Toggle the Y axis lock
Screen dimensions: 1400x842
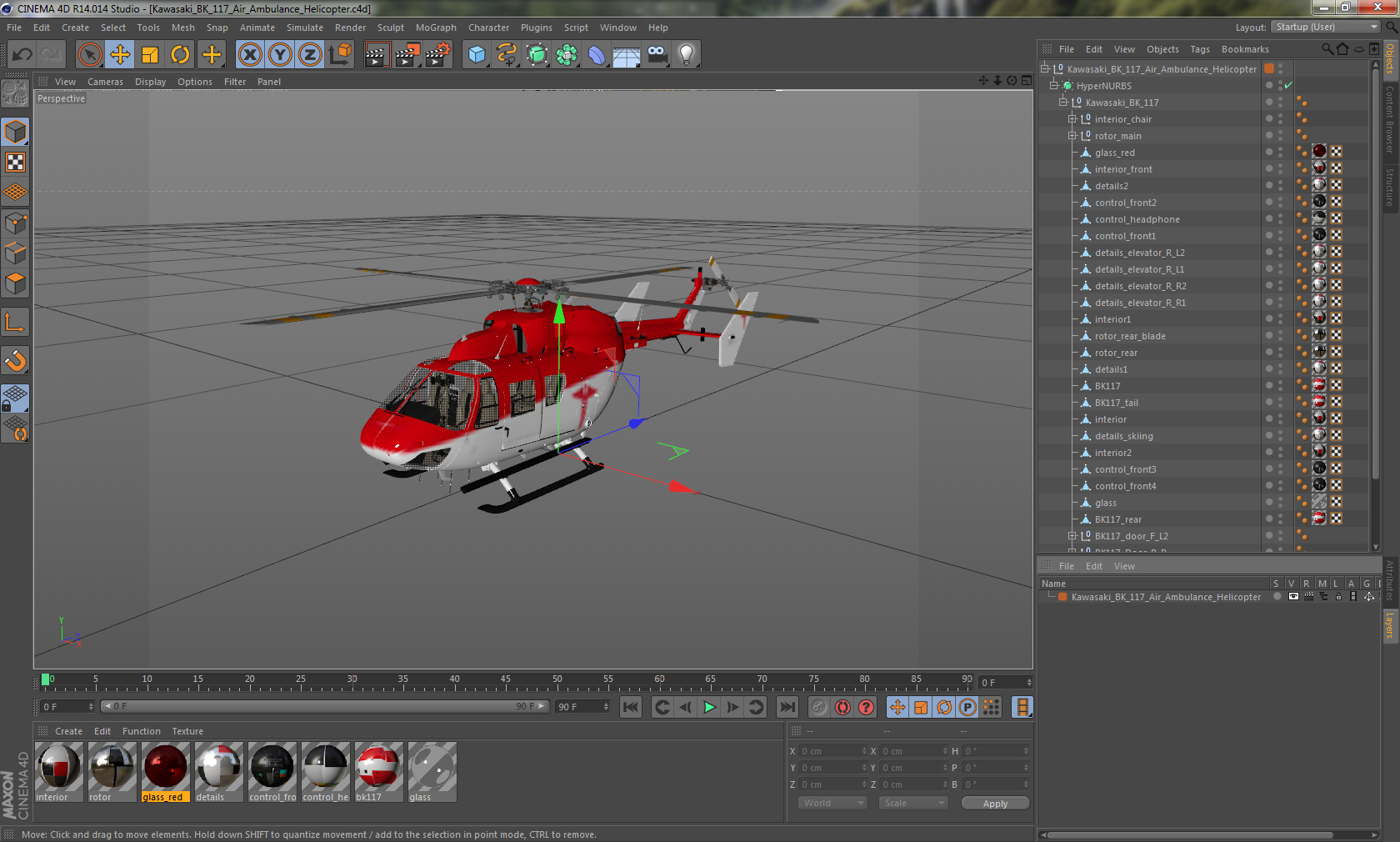coord(280,55)
